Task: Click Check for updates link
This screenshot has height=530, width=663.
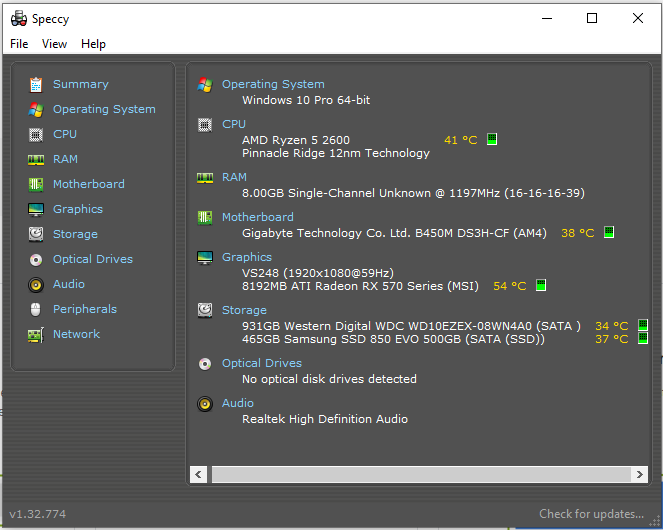Action: click(592, 514)
